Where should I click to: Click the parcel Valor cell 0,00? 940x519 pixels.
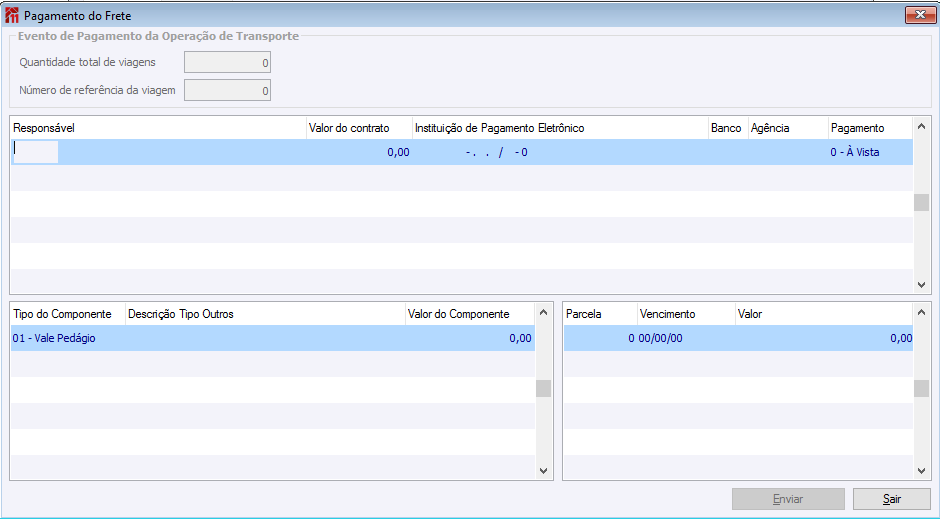[x=824, y=338]
